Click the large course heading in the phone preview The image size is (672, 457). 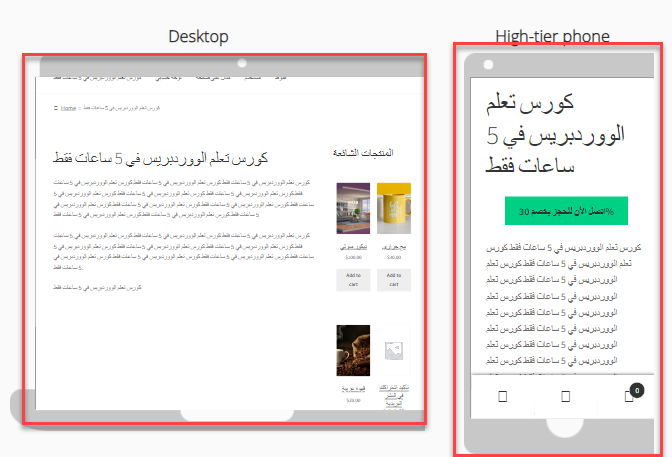click(555, 134)
